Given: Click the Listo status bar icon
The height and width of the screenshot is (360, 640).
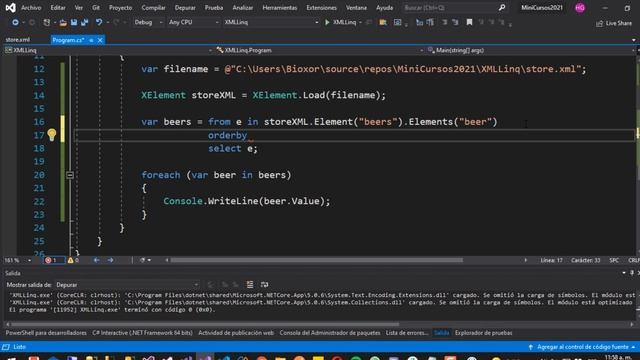Looking at the screenshot, I should [x=6, y=347].
